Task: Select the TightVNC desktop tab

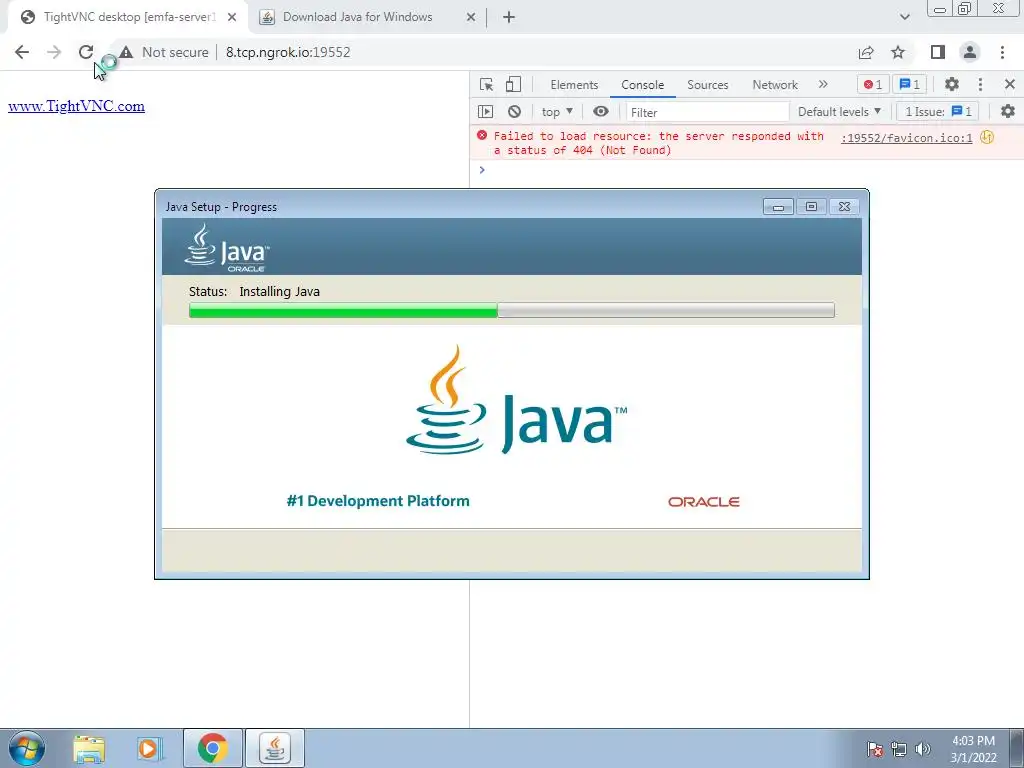Action: point(129,17)
